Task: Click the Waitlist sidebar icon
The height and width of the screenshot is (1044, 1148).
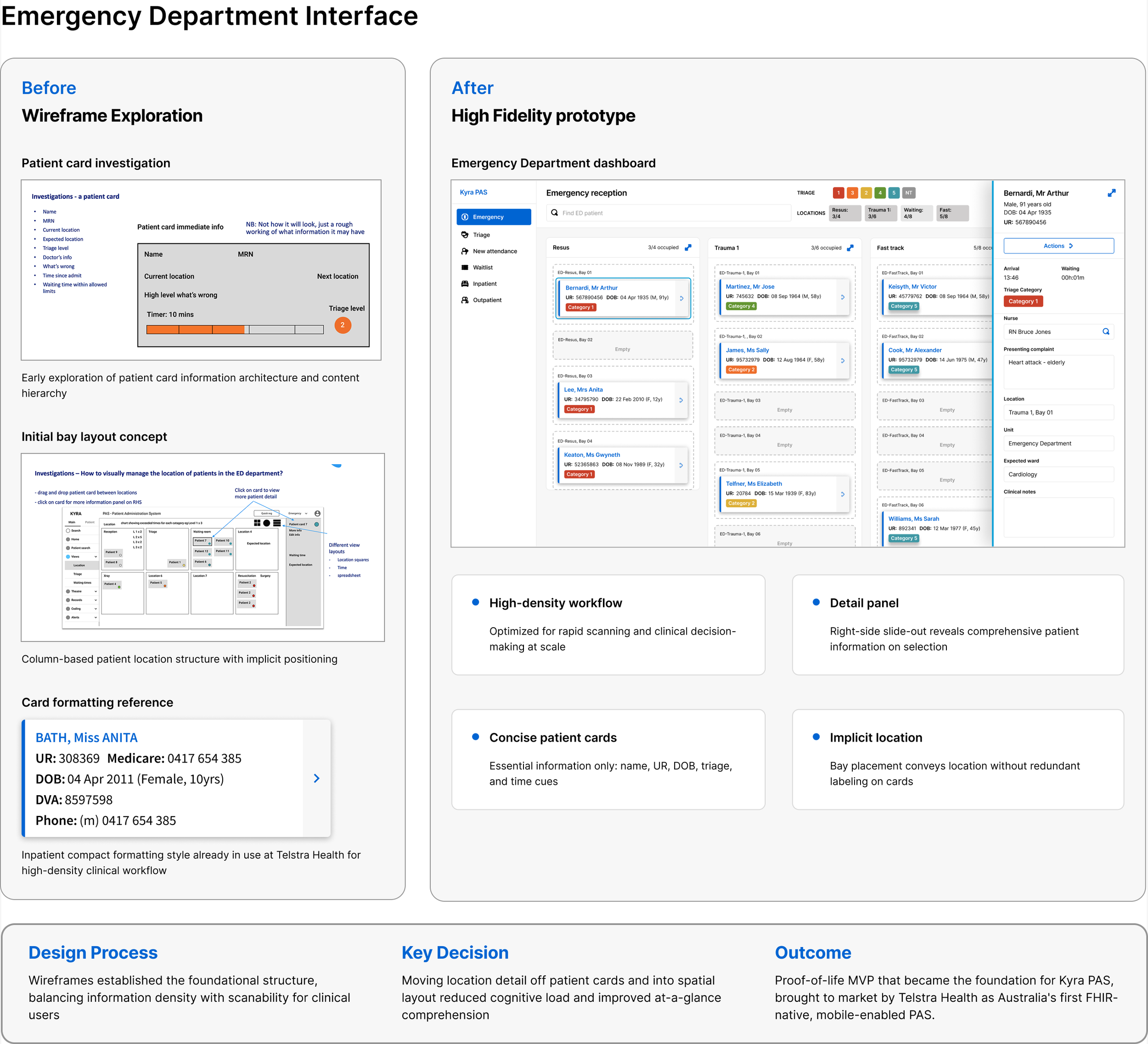Action: pos(465,268)
